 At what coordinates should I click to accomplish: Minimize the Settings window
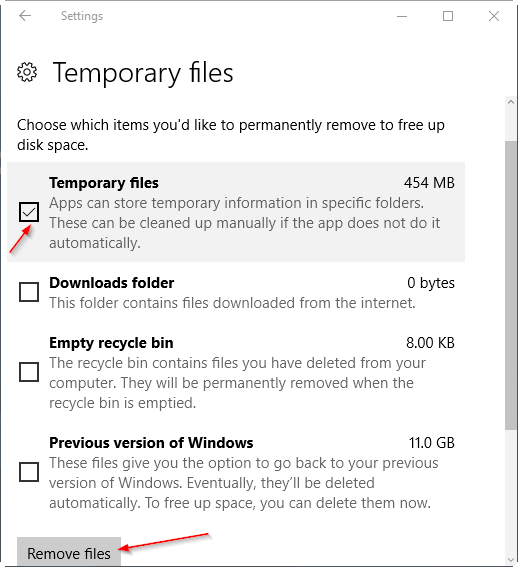pos(402,16)
